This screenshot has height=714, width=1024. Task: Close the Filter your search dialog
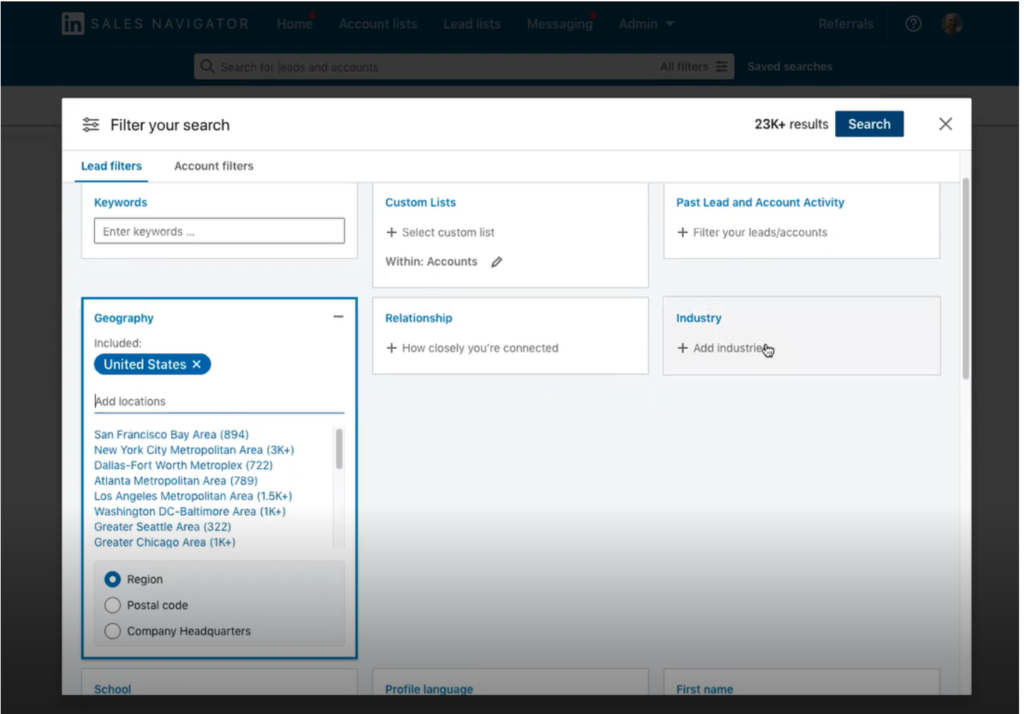[945, 124]
